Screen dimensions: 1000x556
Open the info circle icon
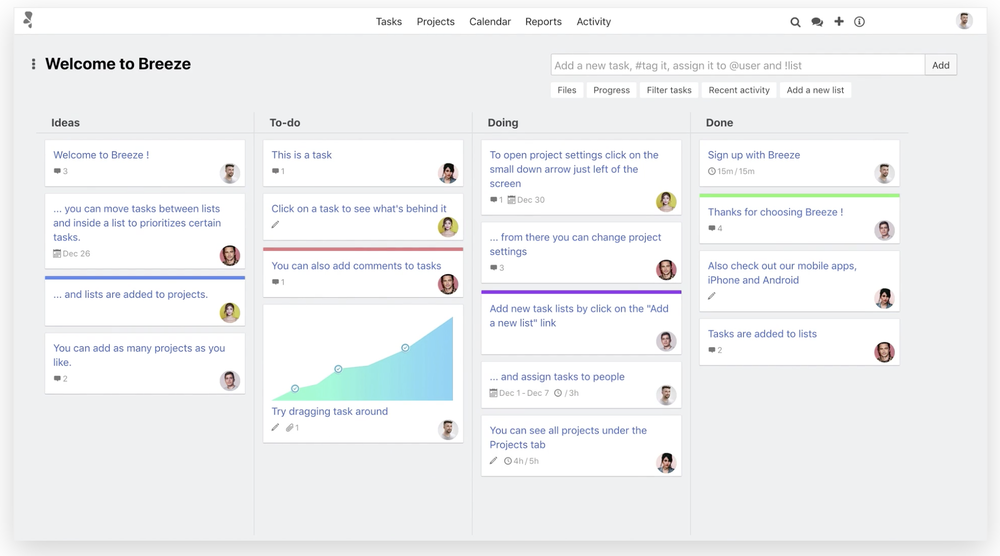coord(860,22)
